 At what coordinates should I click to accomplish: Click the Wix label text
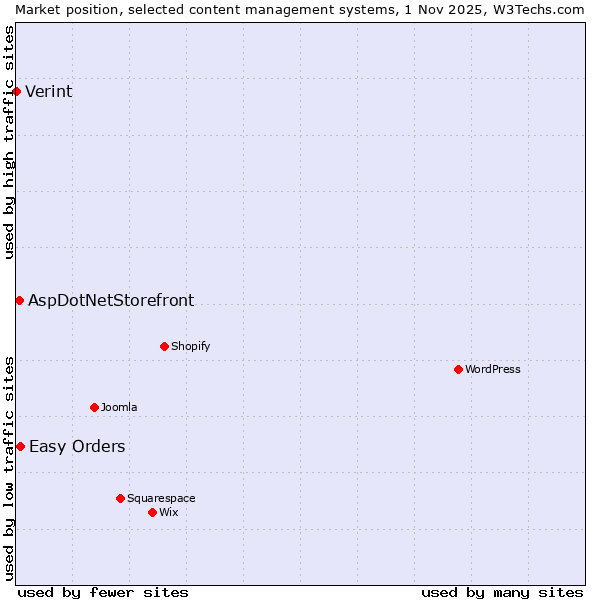pyautogui.click(x=168, y=512)
